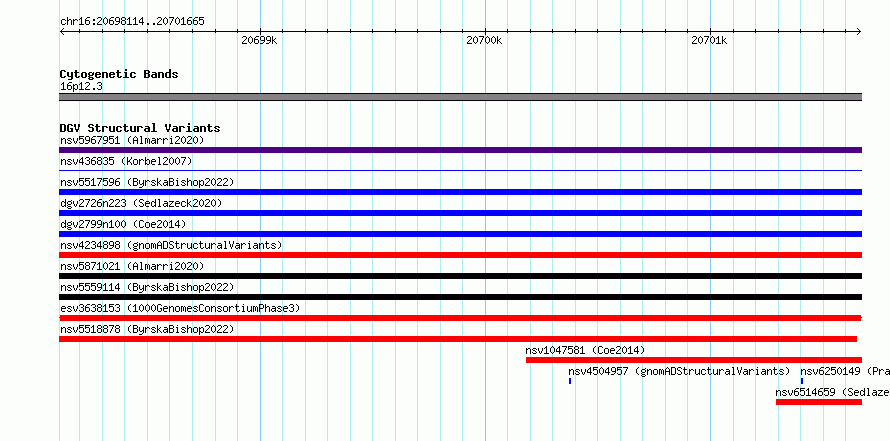This screenshot has width=890, height=441.
Task: Select the thin nsv436835 variant line
Action: [x=460, y=170]
